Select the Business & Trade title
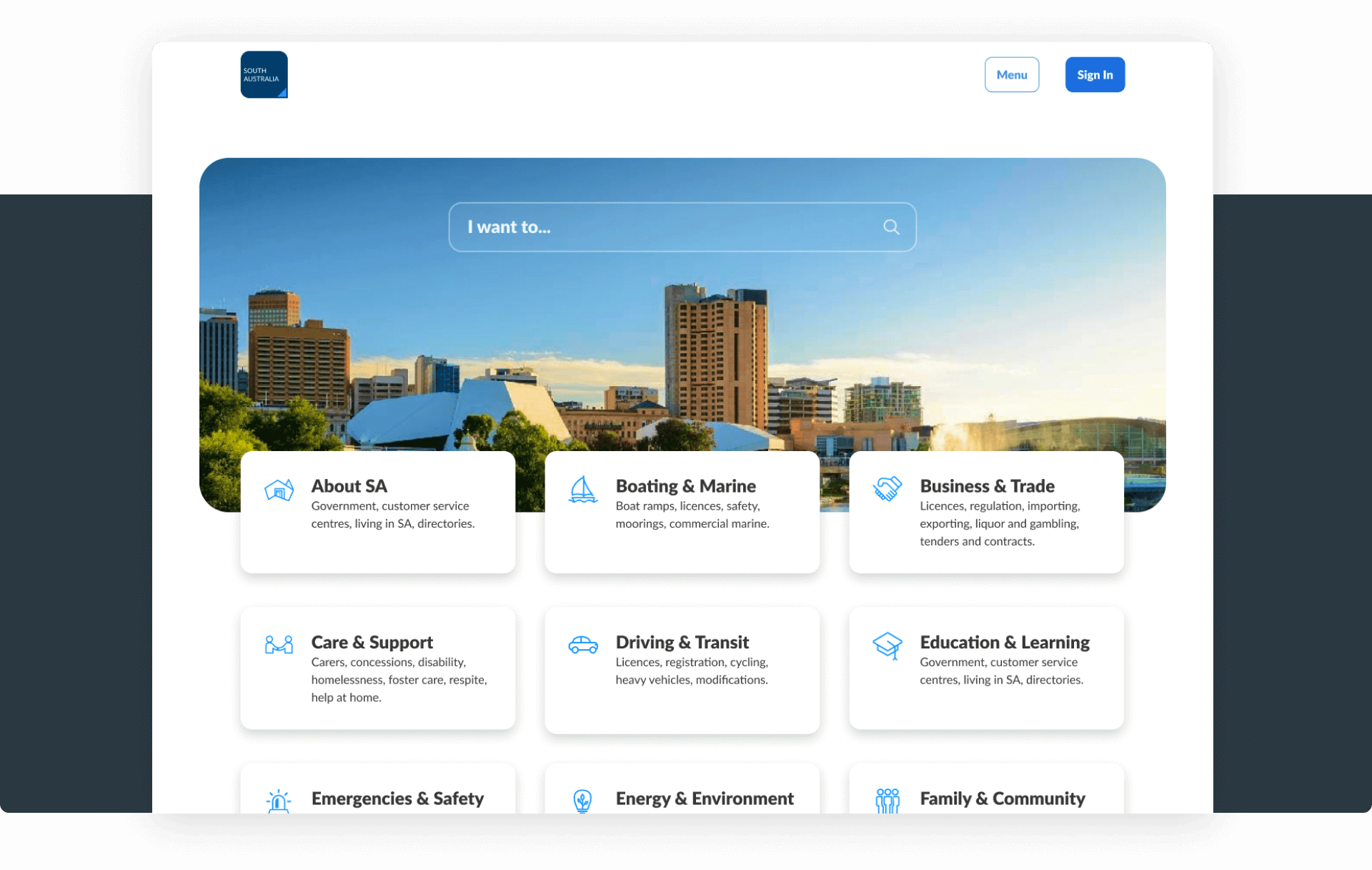This screenshot has width=1372, height=870. pyautogui.click(x=986, y=486)
